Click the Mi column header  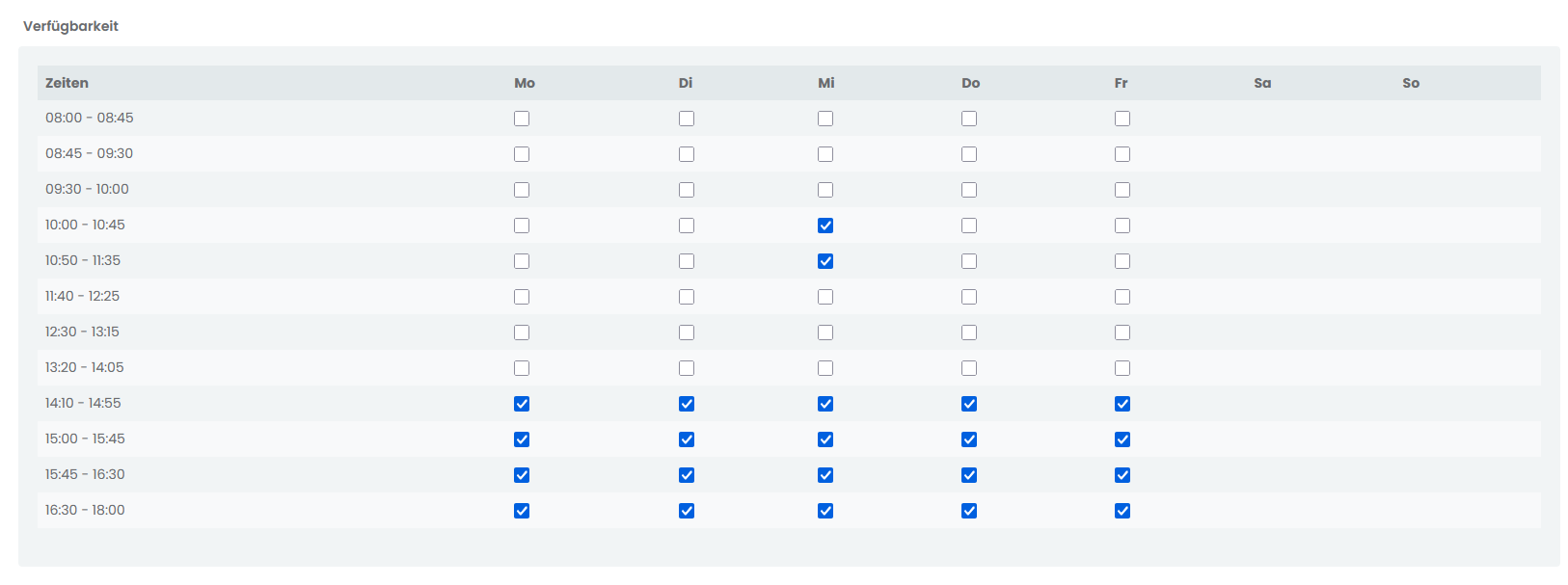(x=826, y=83)
